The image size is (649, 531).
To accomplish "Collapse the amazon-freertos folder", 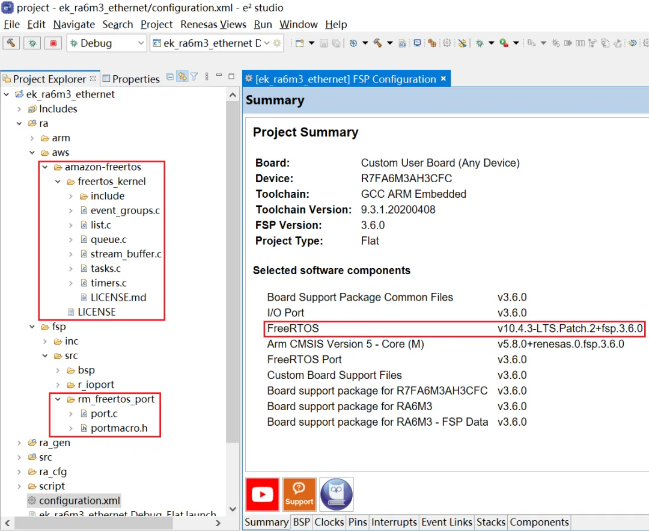I will click(45, 167).
